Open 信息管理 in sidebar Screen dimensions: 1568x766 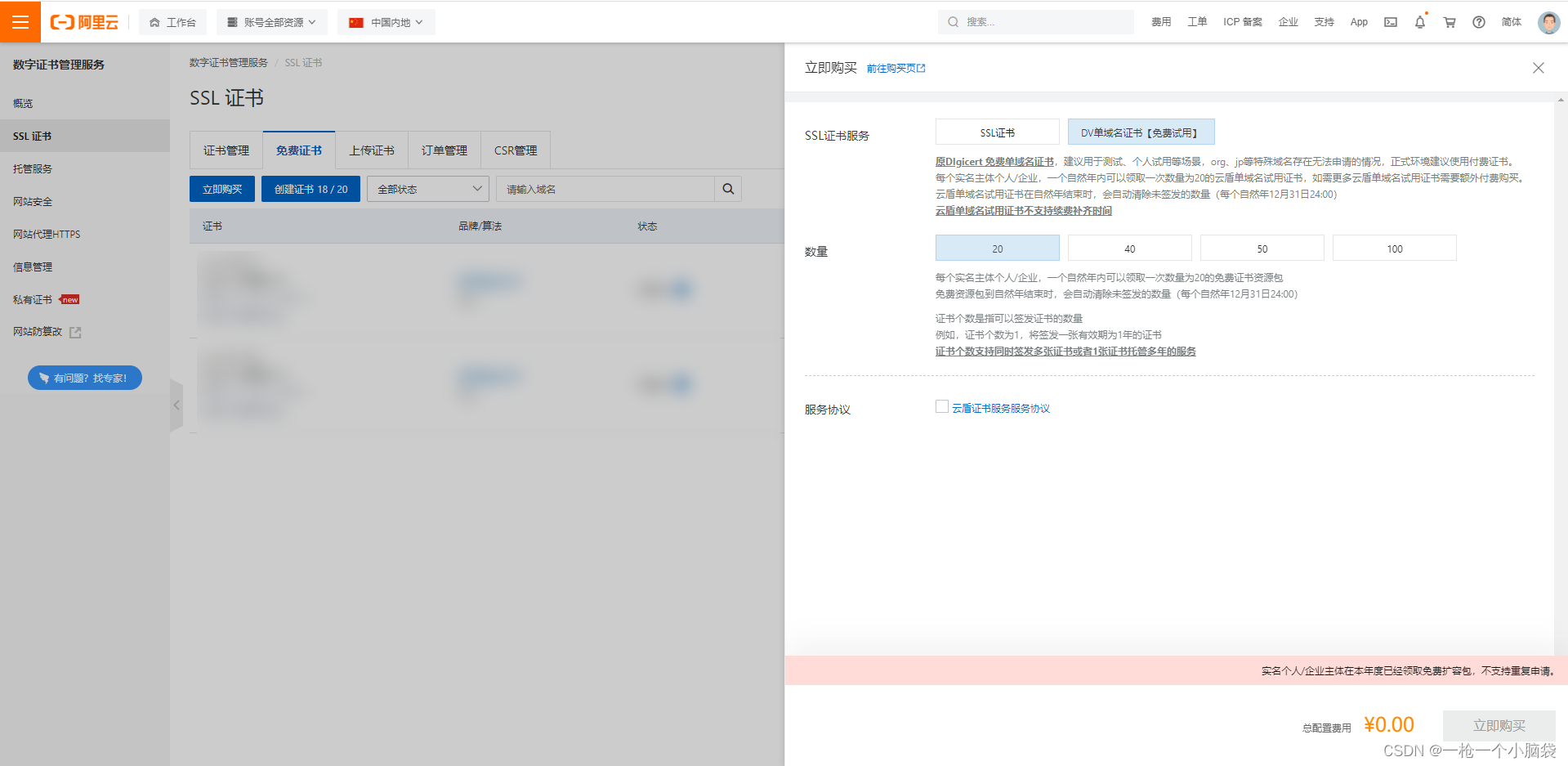(x=85, y=267)
